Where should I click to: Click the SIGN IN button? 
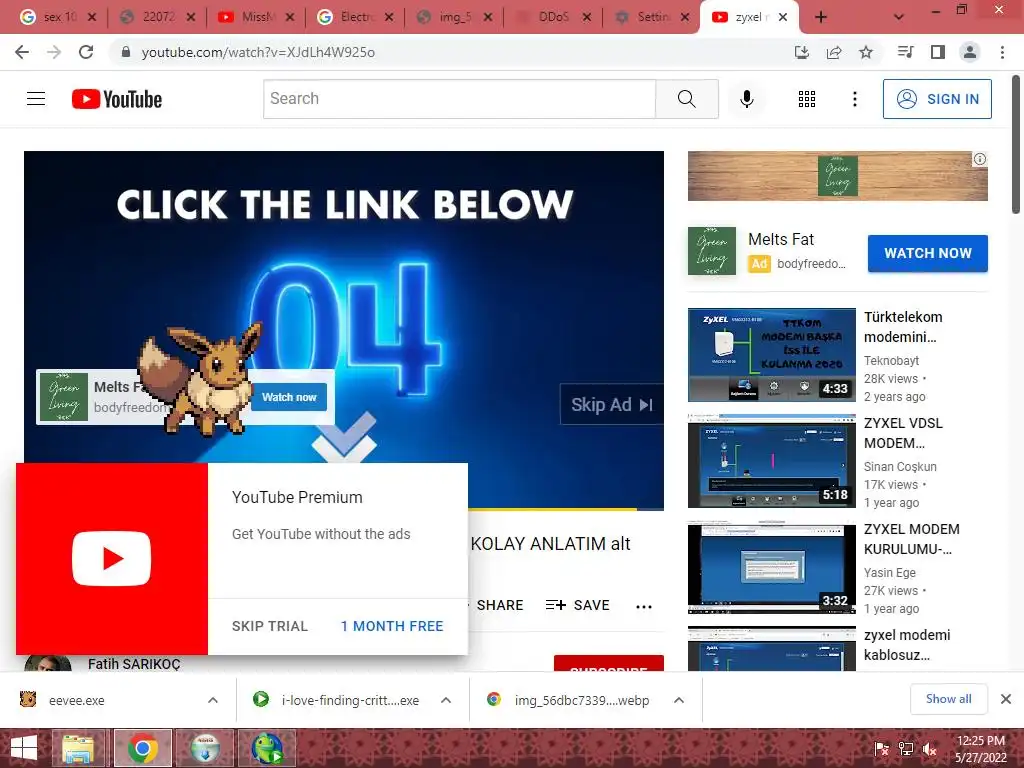pyautogui.click(x=937, y=99)
